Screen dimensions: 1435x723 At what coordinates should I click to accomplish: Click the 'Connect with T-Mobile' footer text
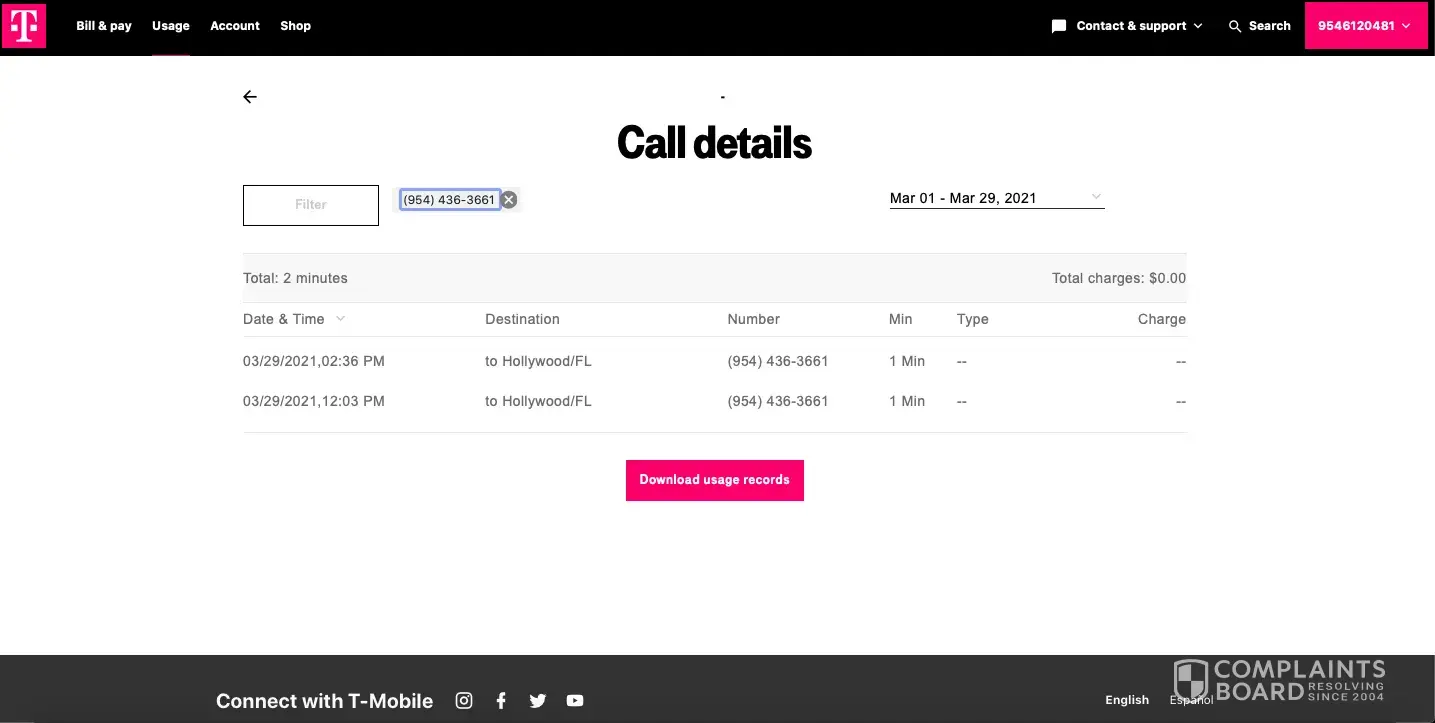325,701
